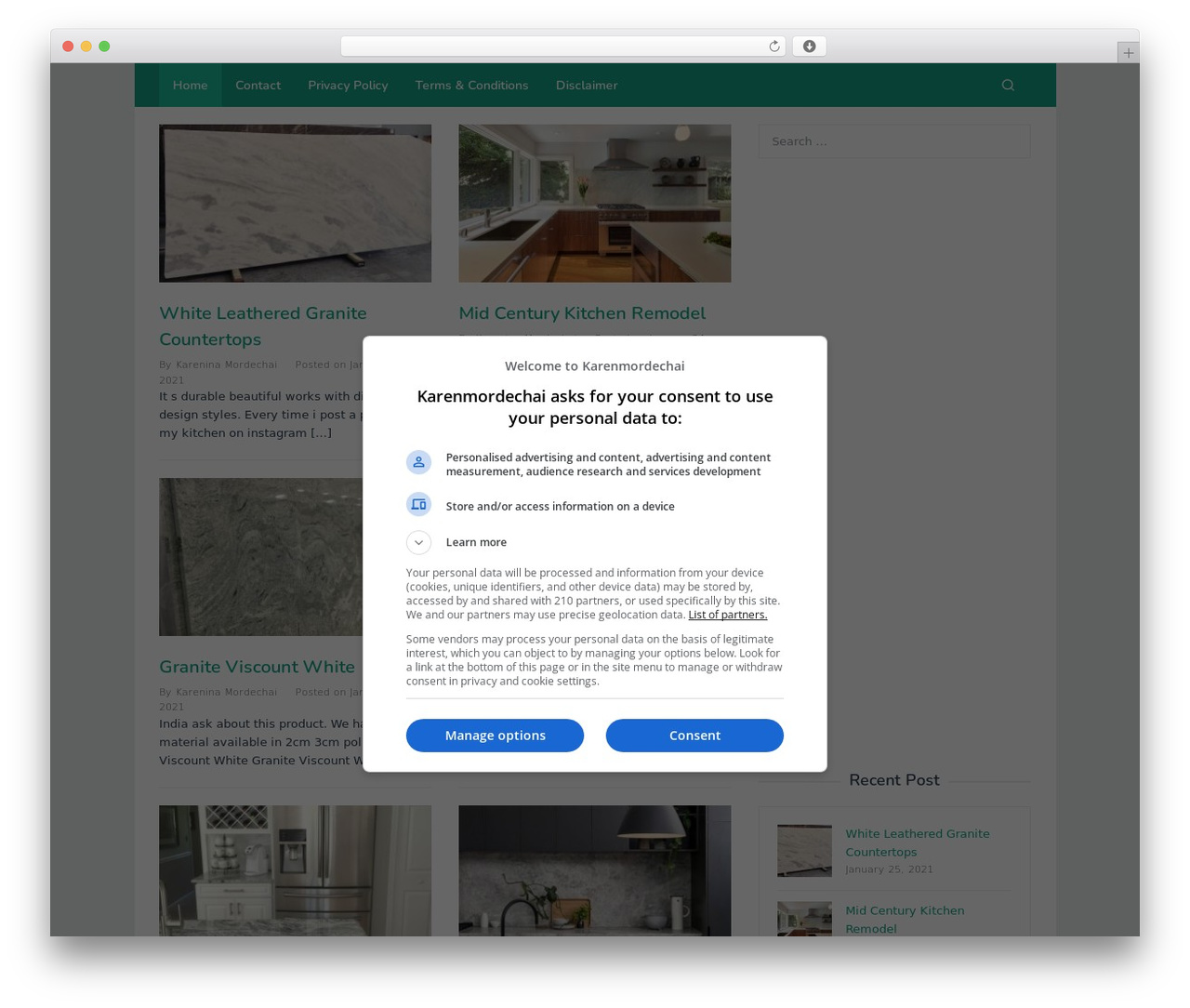Open the dark kitchen pendant lamp image
Screen dimensions: 1190x1008
[595, 870]
